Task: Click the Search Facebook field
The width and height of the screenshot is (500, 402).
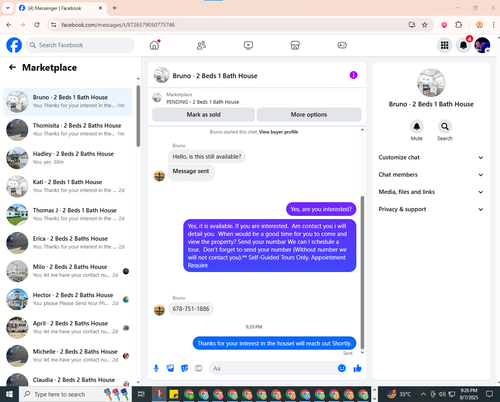Action: 80,45
